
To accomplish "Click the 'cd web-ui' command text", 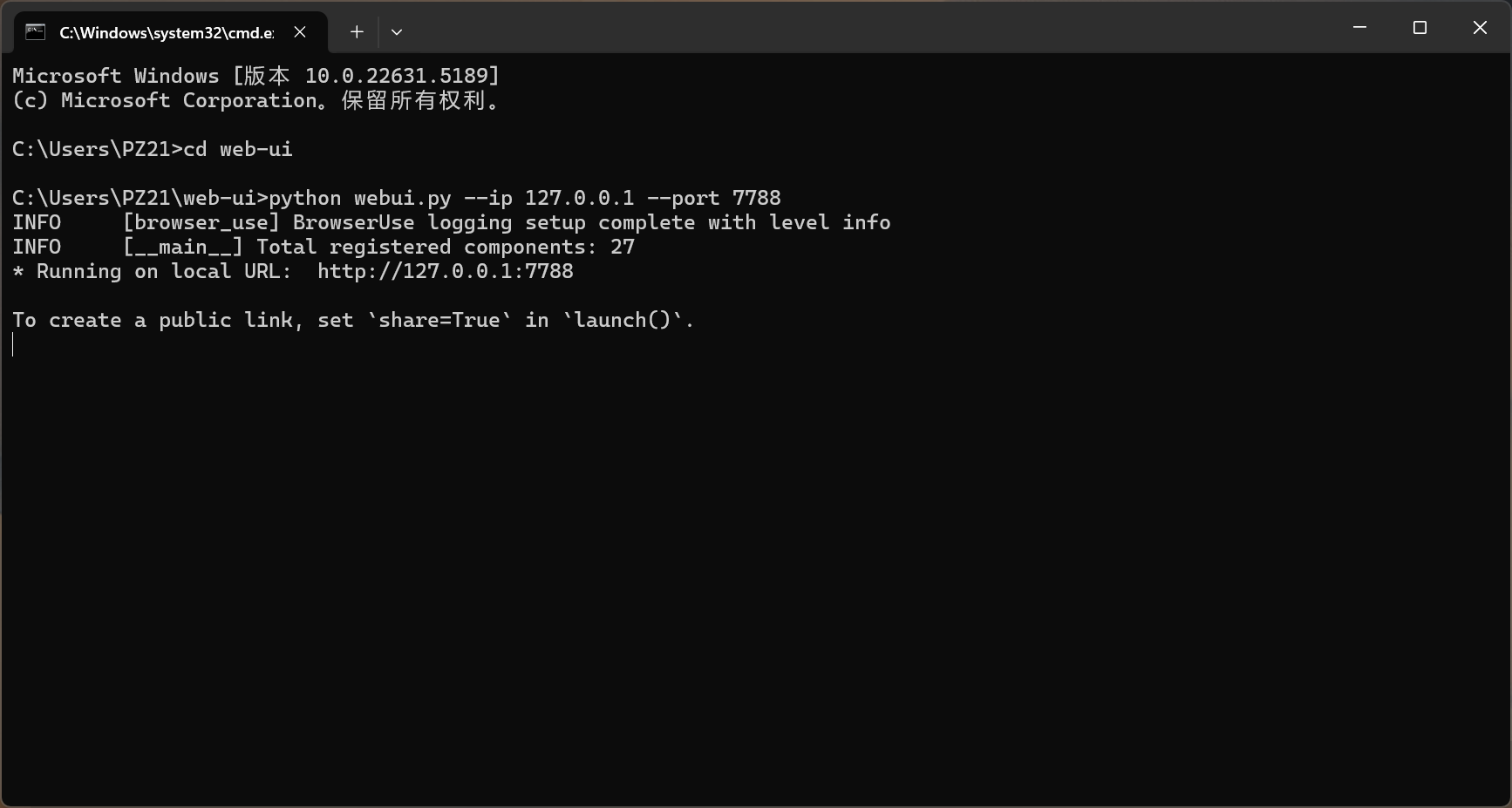I will 238,149.
